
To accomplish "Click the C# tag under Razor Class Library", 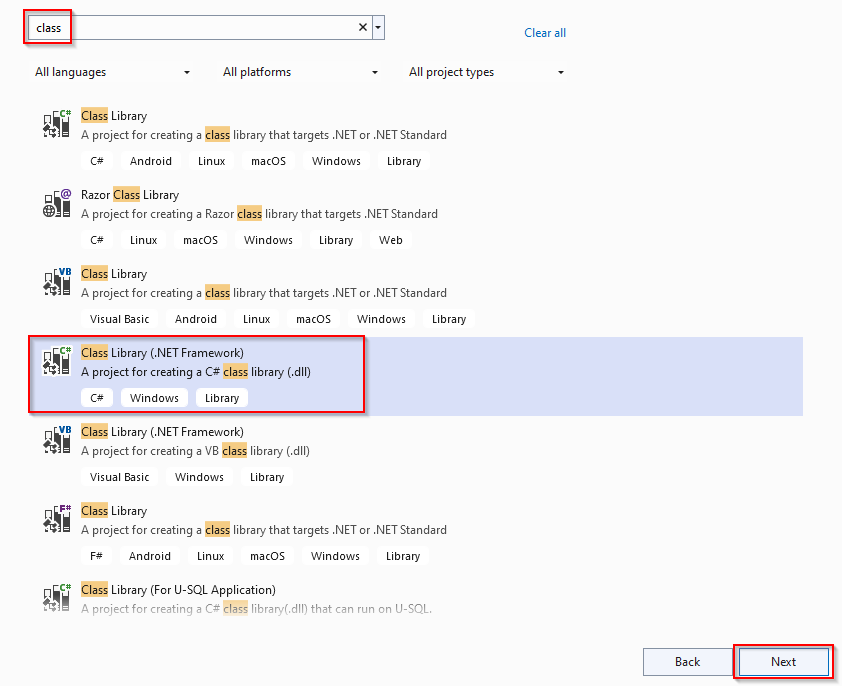I will [x=97, y=240].
